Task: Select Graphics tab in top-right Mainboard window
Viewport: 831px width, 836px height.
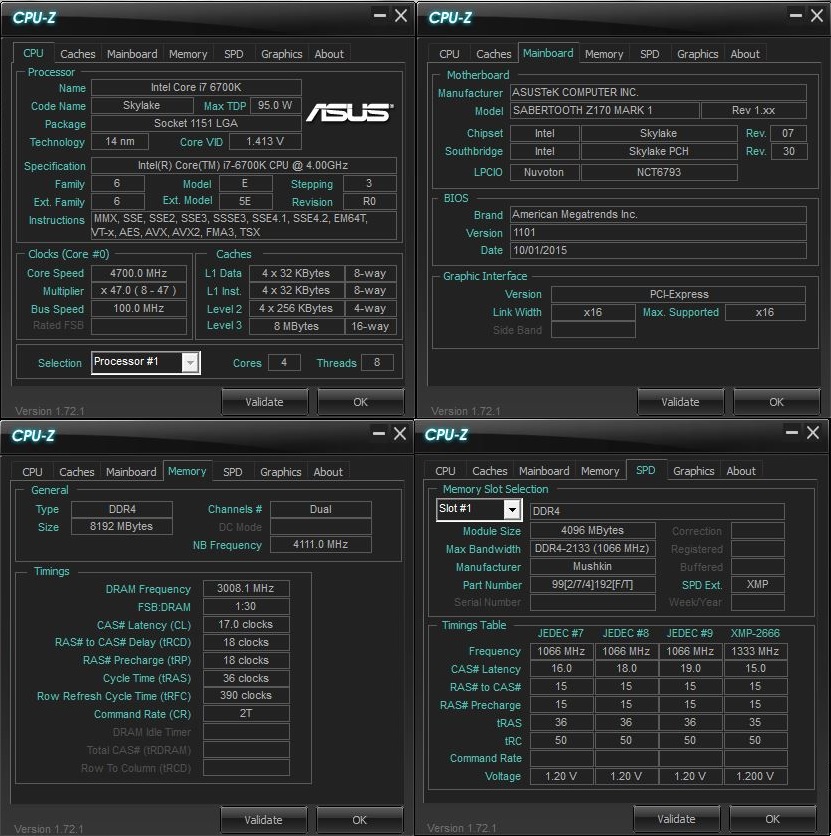Action: [x=698, y=54]
